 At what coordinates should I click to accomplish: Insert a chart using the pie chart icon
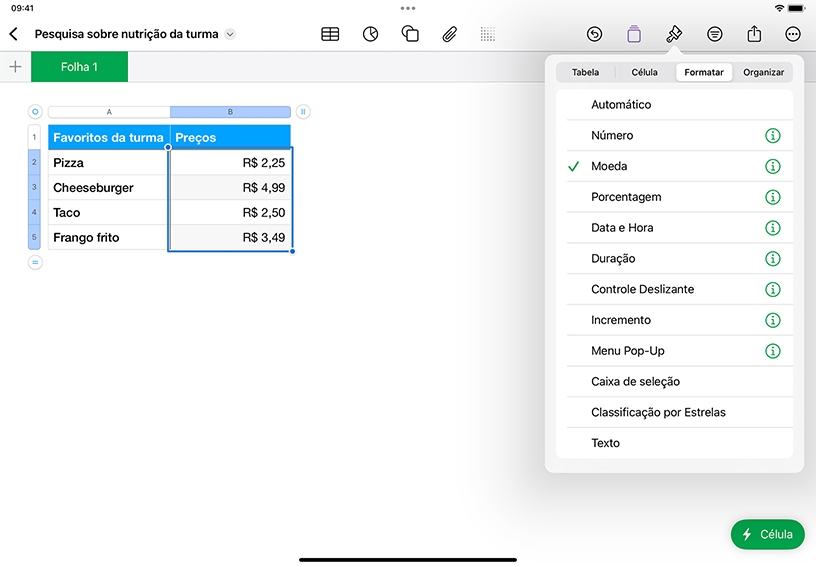pos(371,34)
